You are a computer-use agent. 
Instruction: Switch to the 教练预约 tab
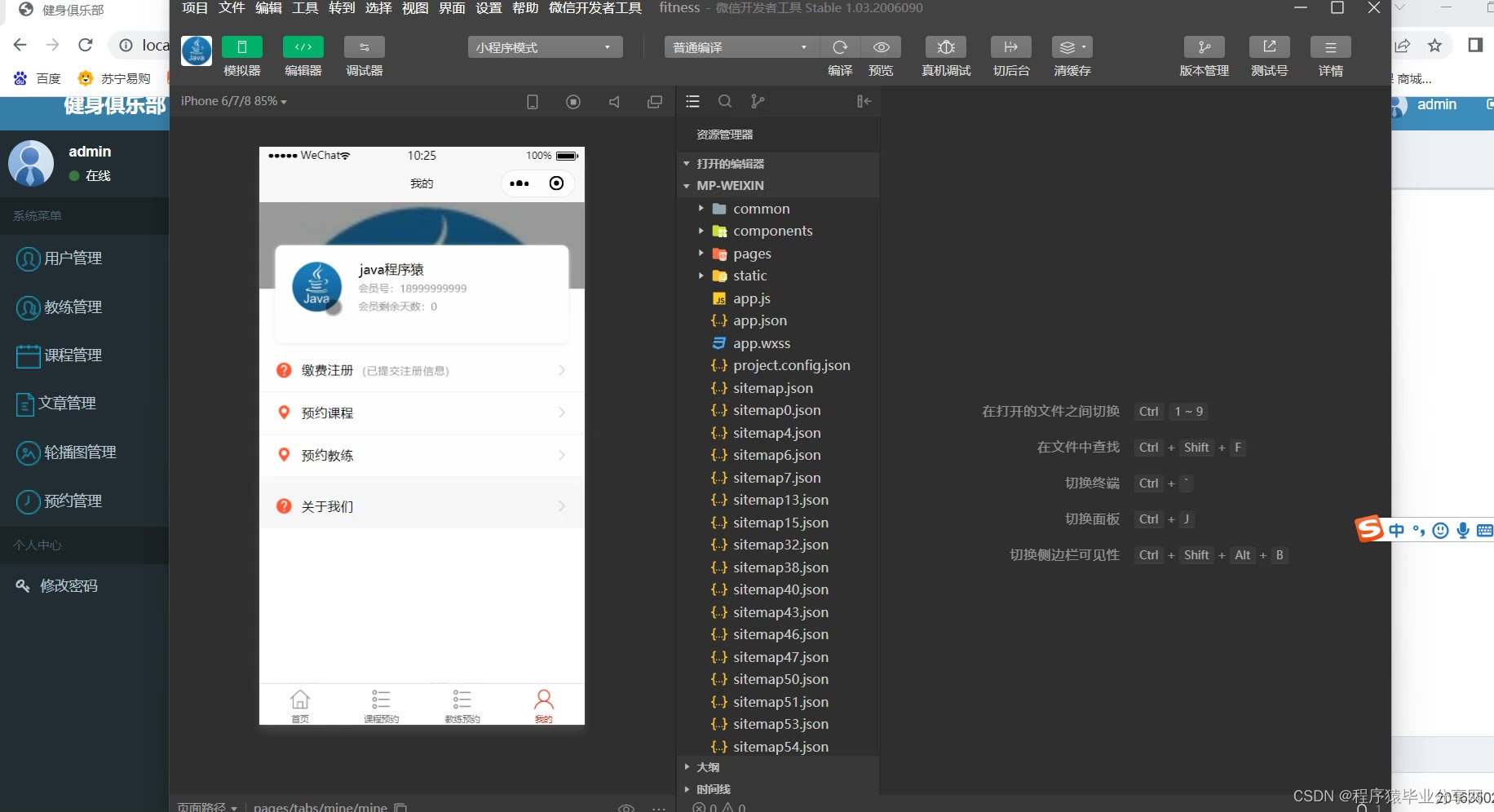tap(462, 706)
